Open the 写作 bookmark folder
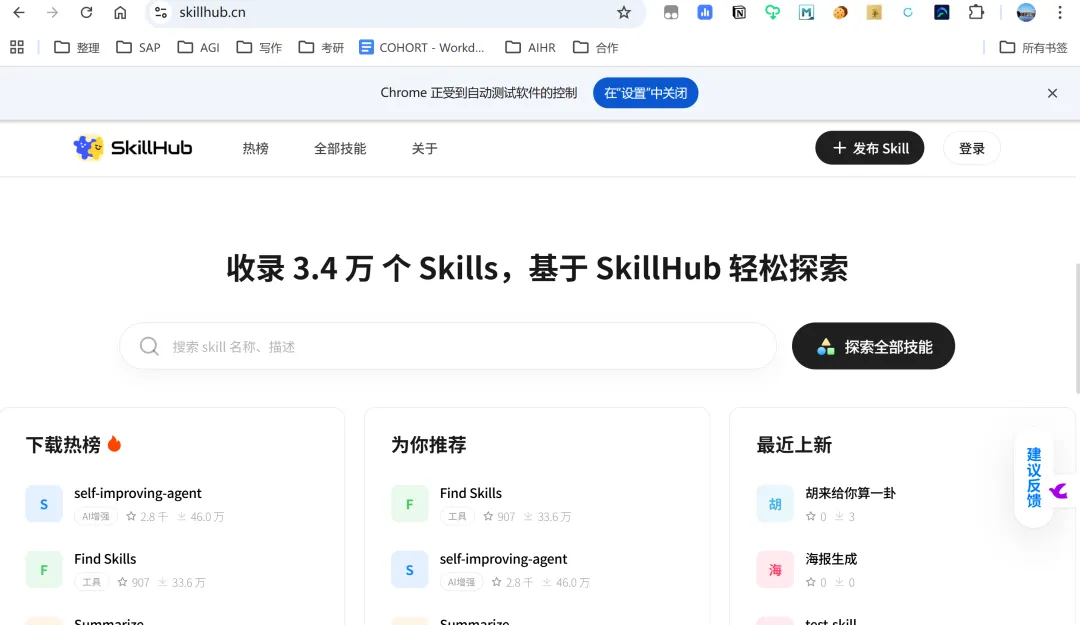 [259, 47]
